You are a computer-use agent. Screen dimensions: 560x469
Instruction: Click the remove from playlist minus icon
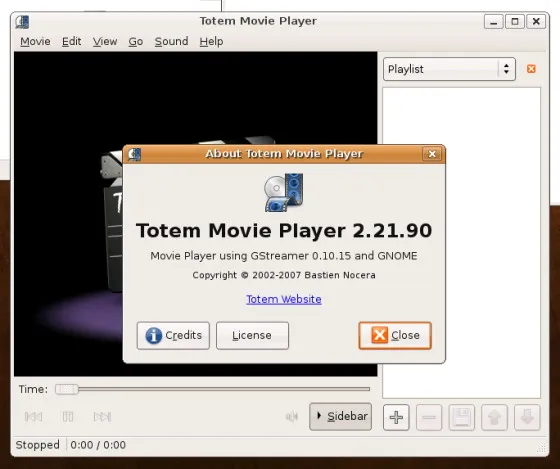tap(429, 417)
